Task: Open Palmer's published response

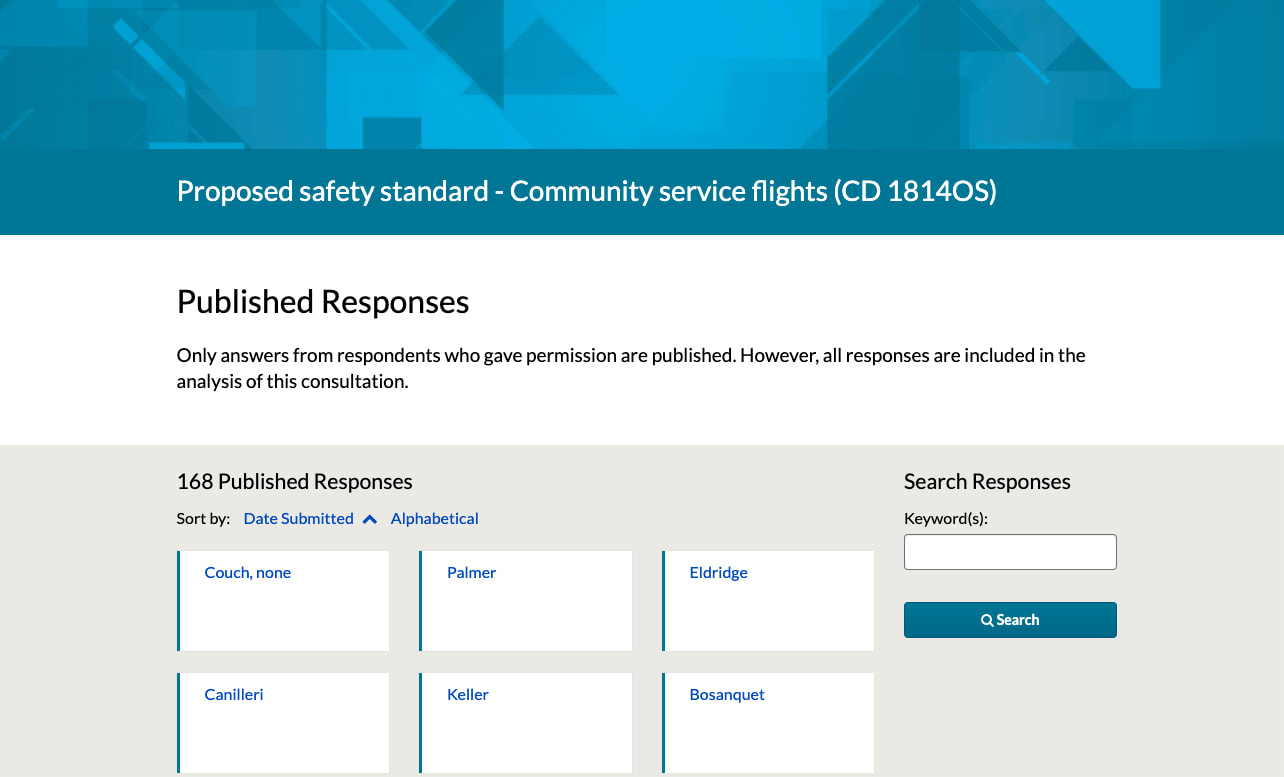Action: [471, 572]
